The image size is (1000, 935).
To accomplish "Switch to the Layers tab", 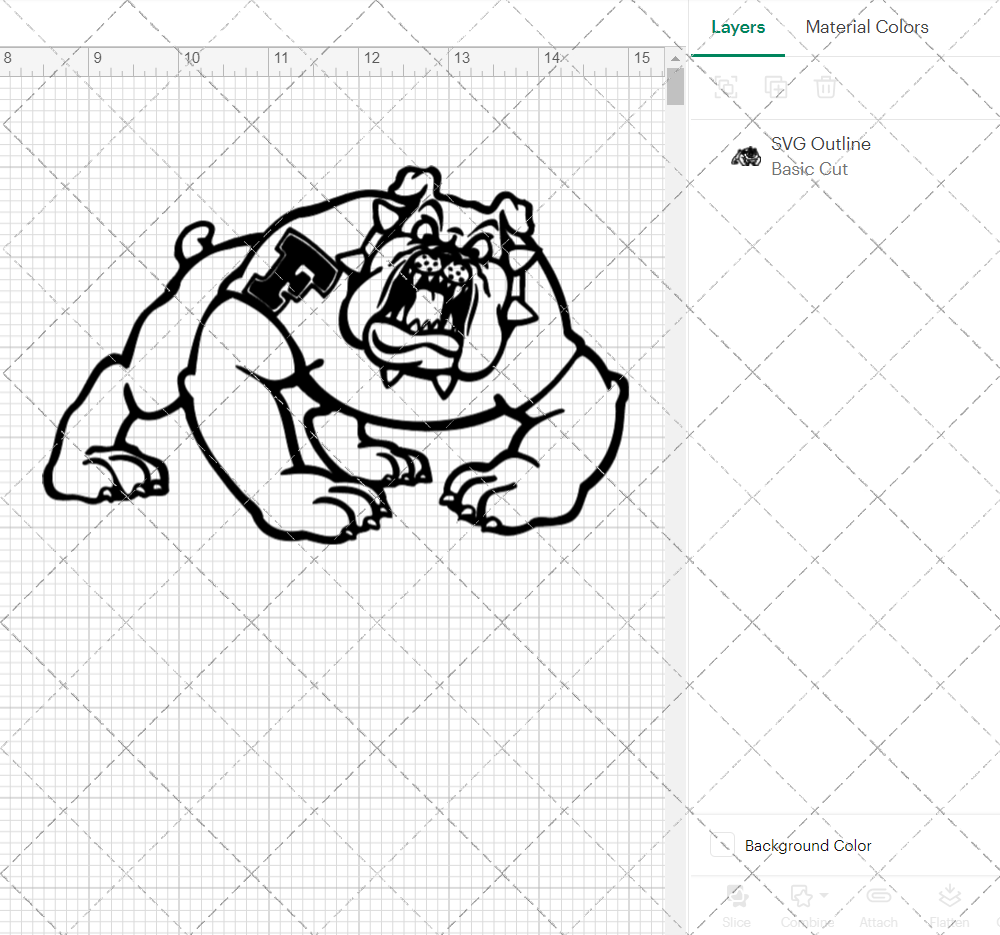I will pyautogui.click(x=738, y=27).
